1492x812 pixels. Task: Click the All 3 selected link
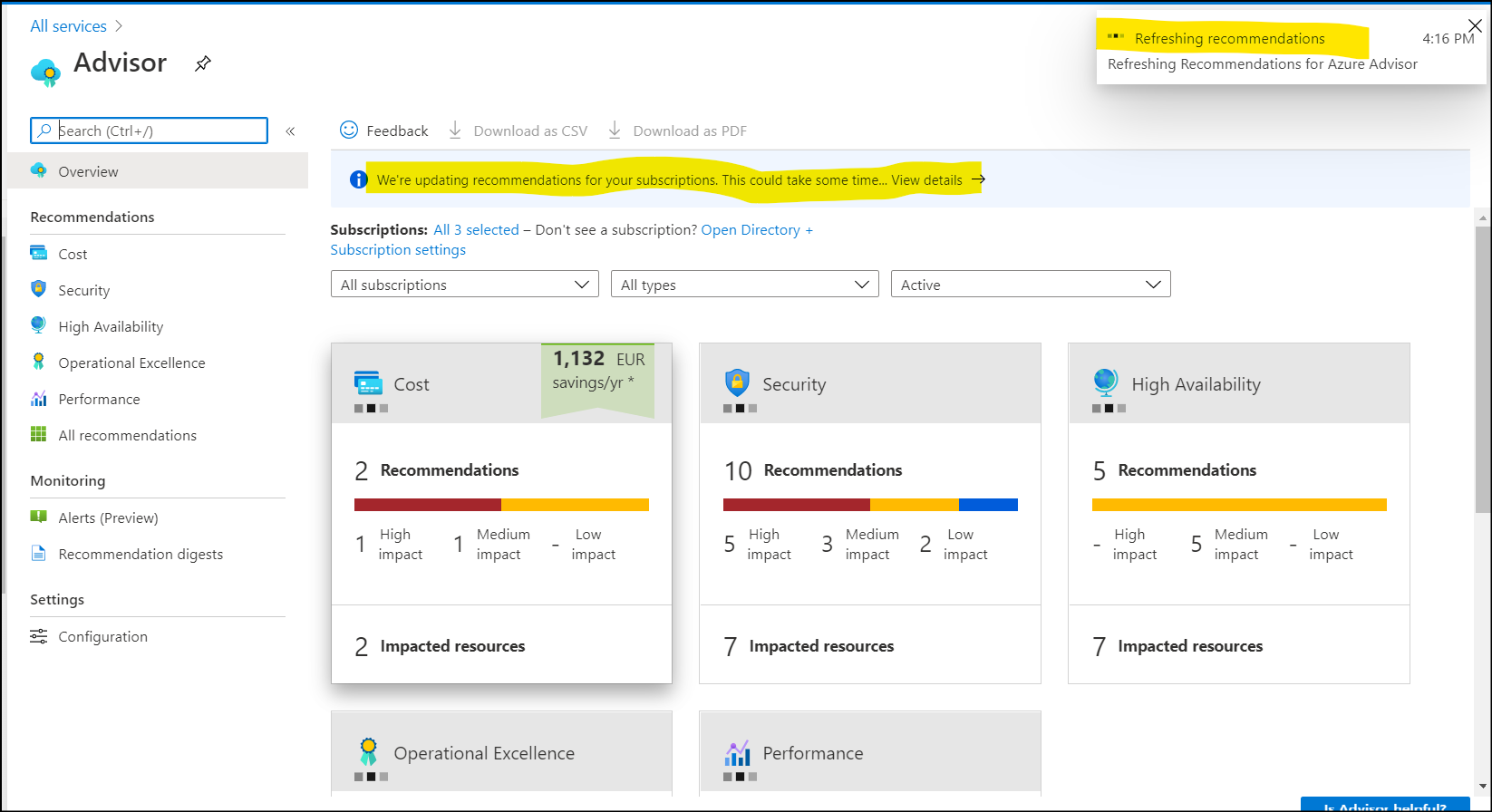[476, 230]
